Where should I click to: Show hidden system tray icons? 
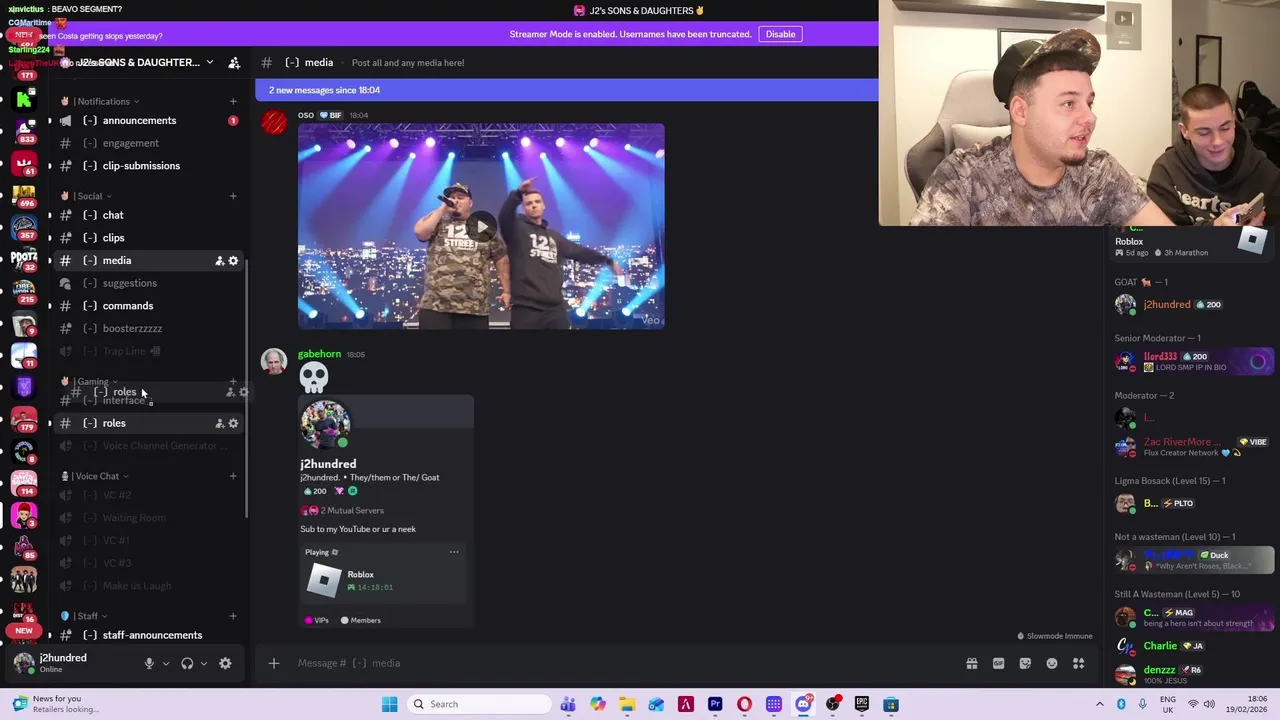[x=1099, y=704]
